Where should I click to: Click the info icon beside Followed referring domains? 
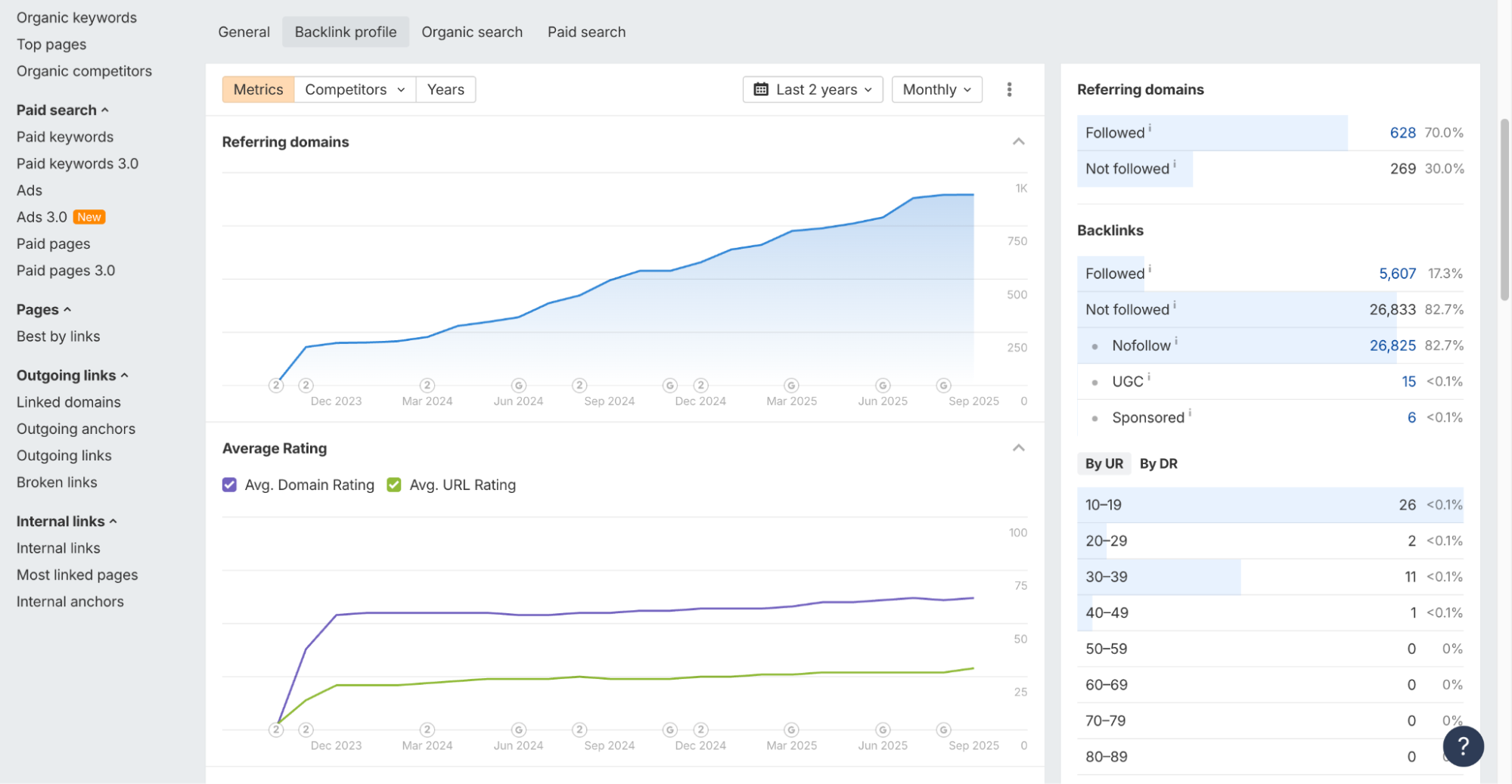pos(1149,128)
